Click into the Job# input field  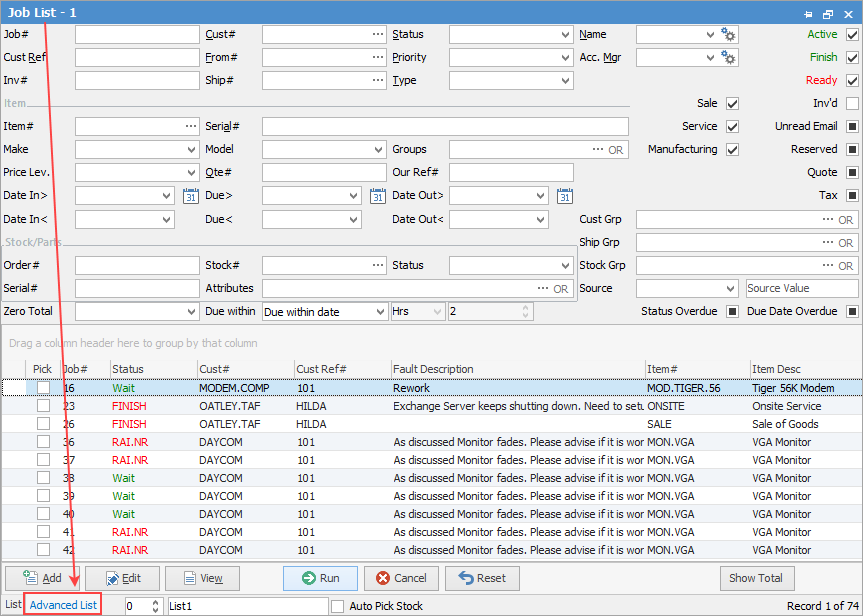click(x=137, y=35)
